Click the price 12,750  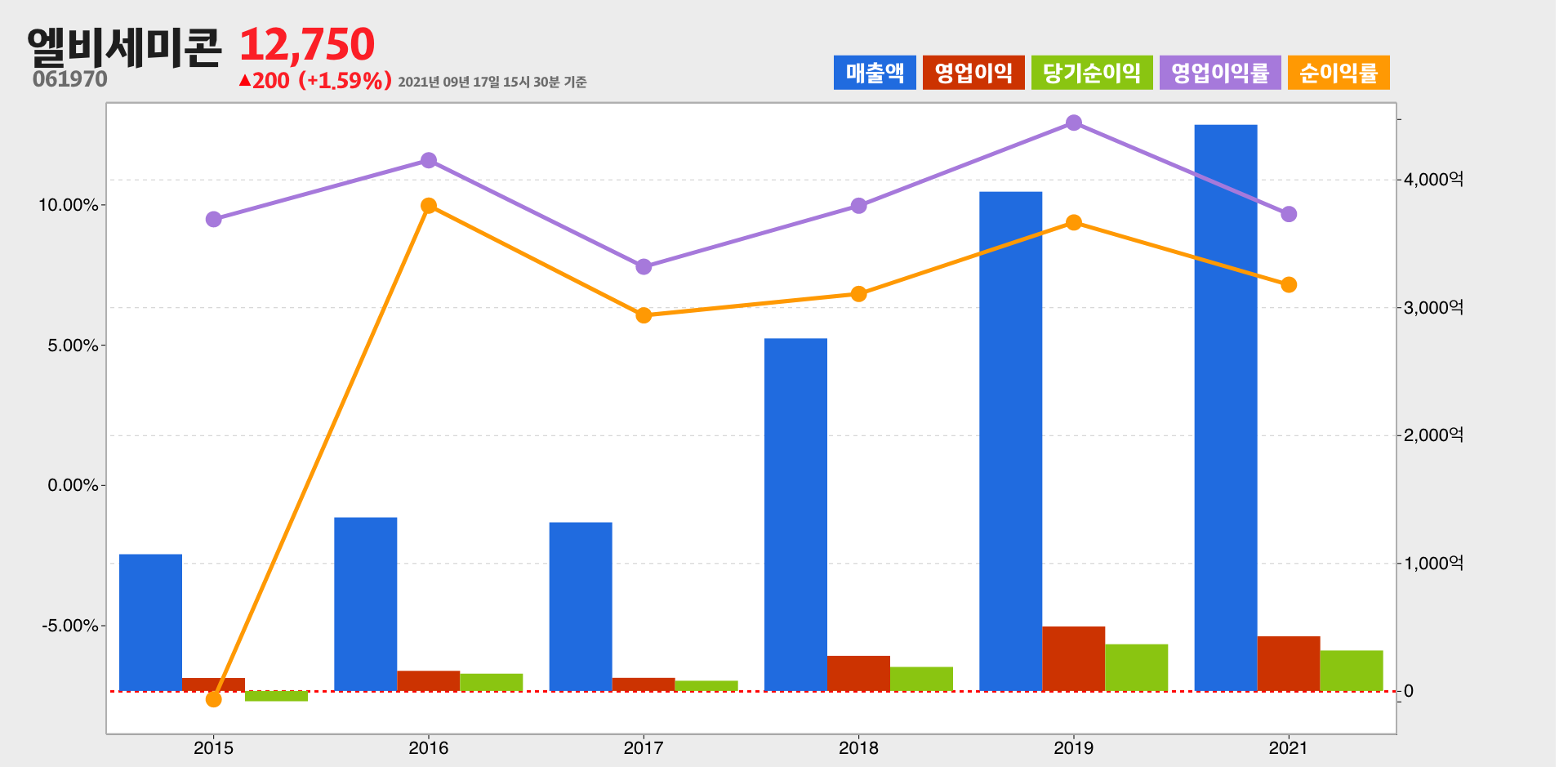tap(307, 44)
